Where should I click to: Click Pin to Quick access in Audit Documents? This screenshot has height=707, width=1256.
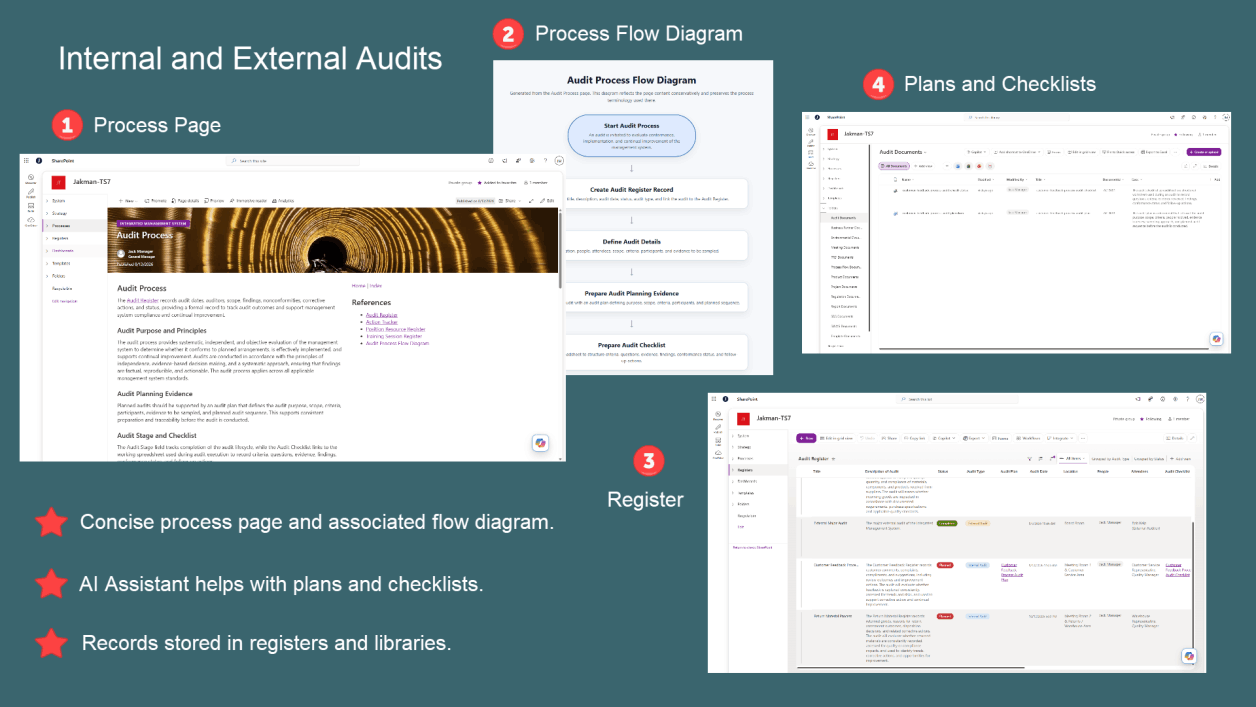pyautogui.click(x=1118, y=152)
